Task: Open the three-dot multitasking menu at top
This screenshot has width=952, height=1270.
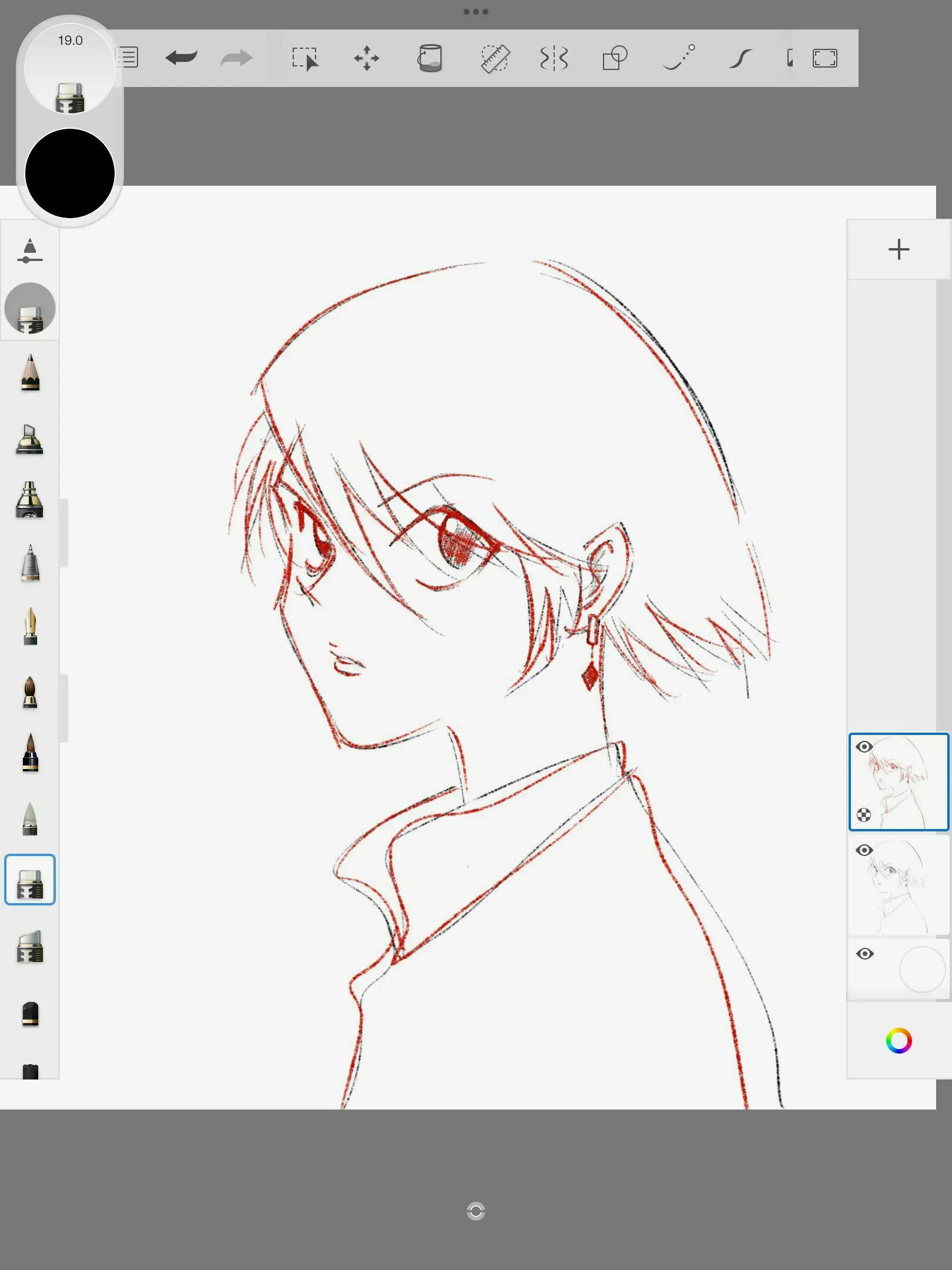Action: [476, 12]
